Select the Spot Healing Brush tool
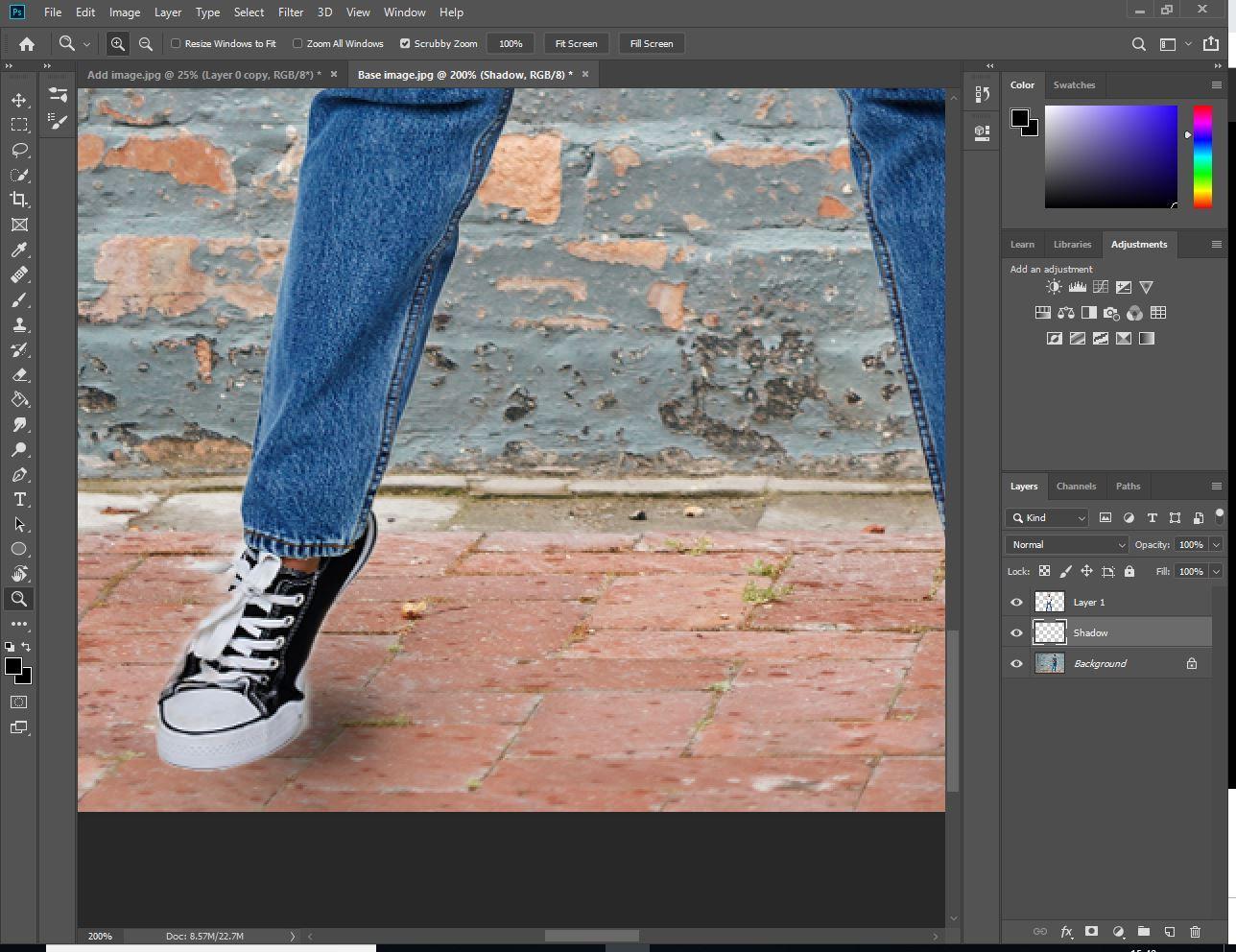The image size is (1236, 952). [19, 274]
